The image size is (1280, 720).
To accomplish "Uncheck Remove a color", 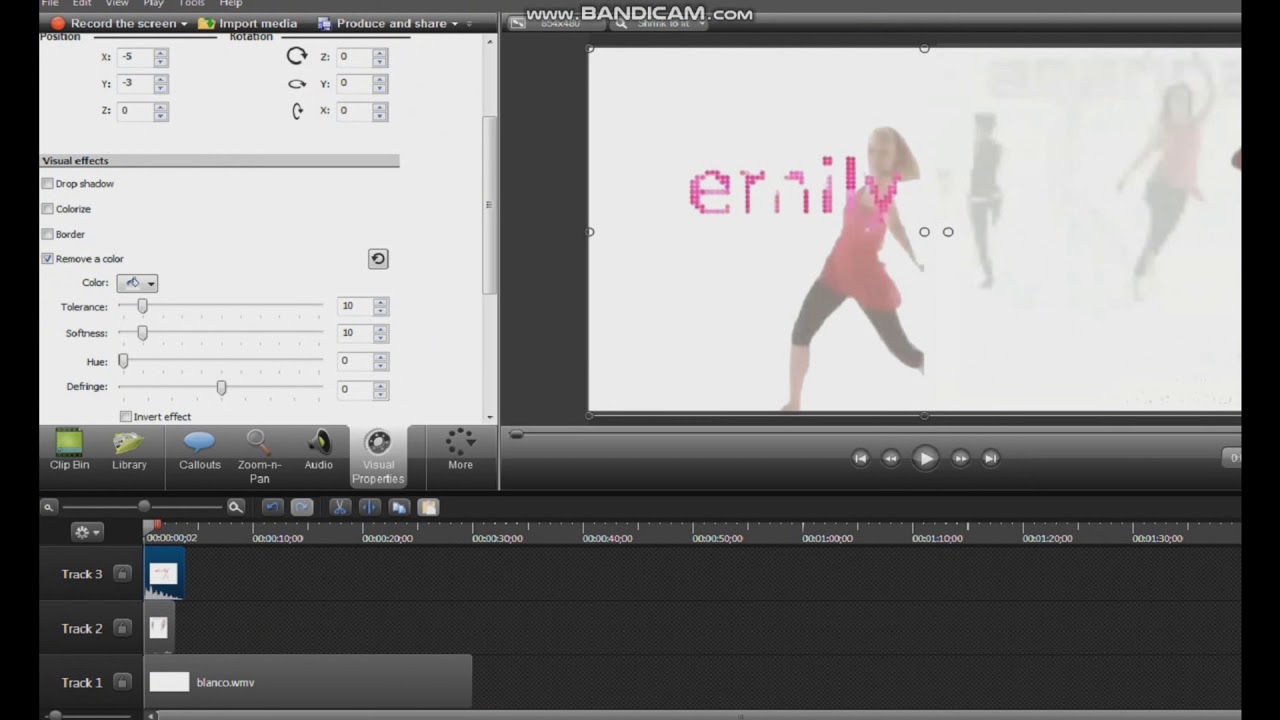I will click(x=47, y=259).
